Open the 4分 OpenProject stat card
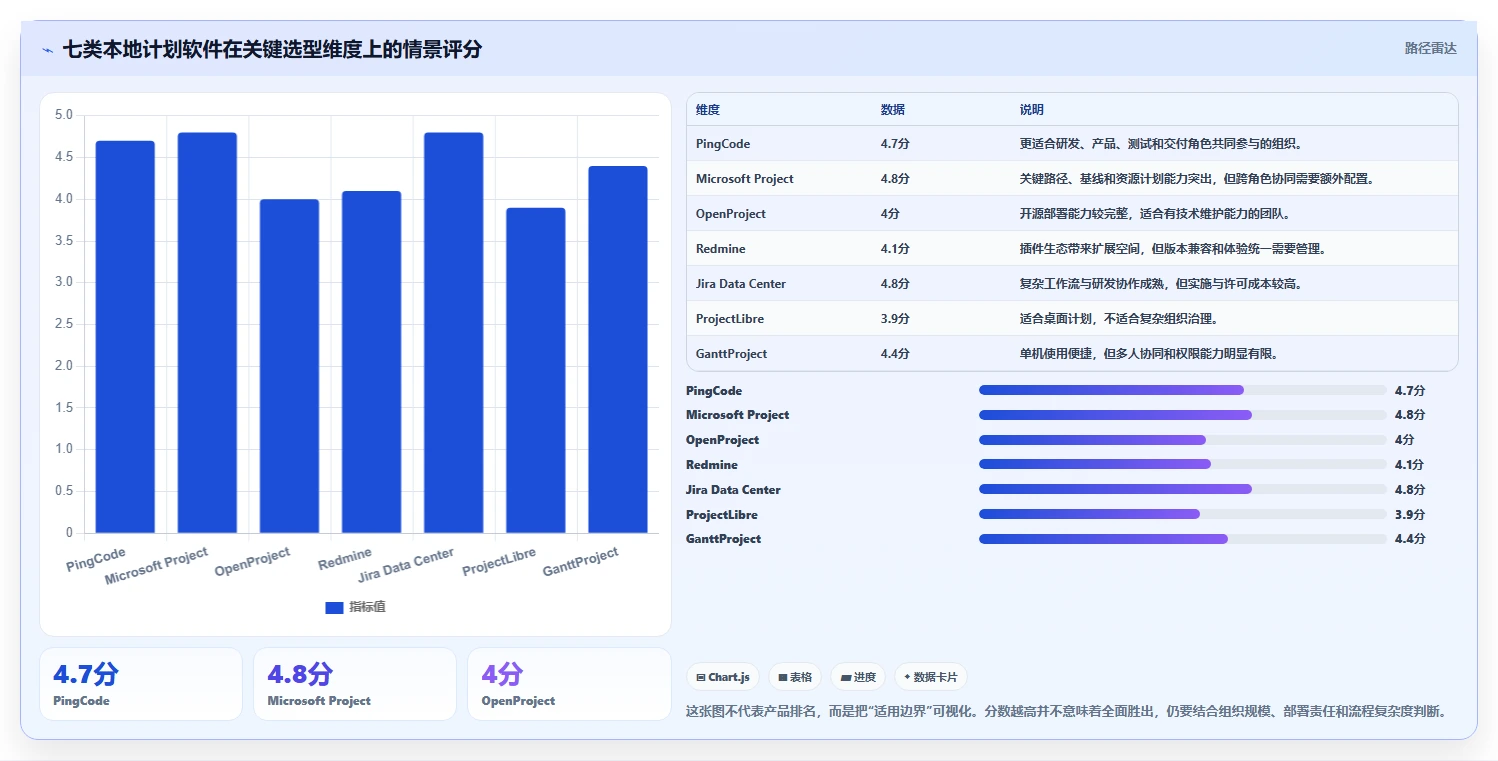Viewport: 1498px width, 761px height. (569, 684)
